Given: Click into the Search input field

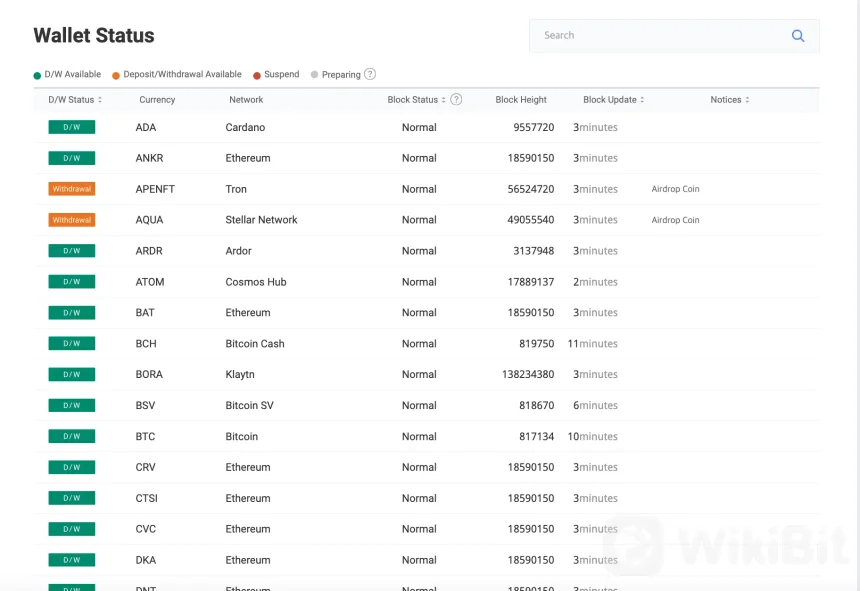Looking at the screenshot, I should [x=660, y=36].
